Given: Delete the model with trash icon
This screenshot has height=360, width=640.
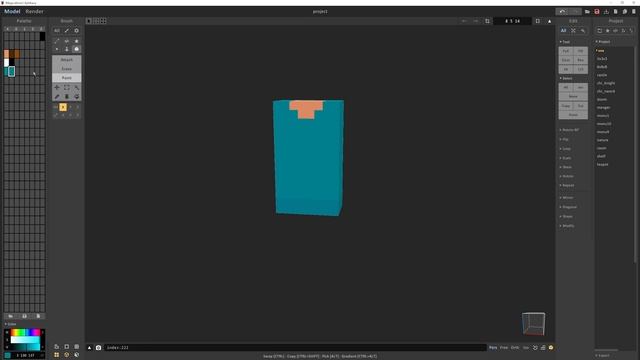Looking at the screenshot, I should pyautogui.click(x=634, y=11).
